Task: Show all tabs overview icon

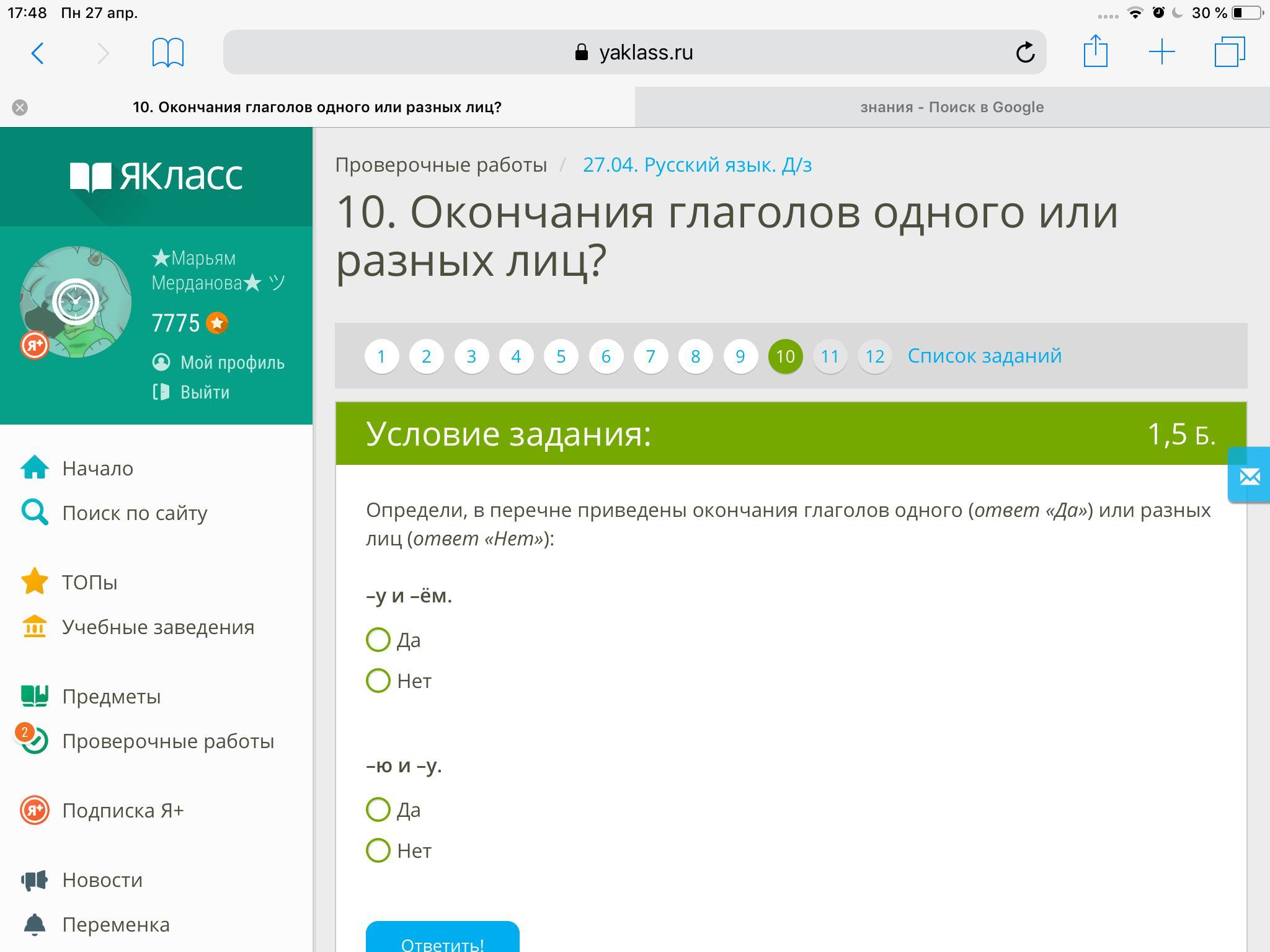Action: 1229,52
